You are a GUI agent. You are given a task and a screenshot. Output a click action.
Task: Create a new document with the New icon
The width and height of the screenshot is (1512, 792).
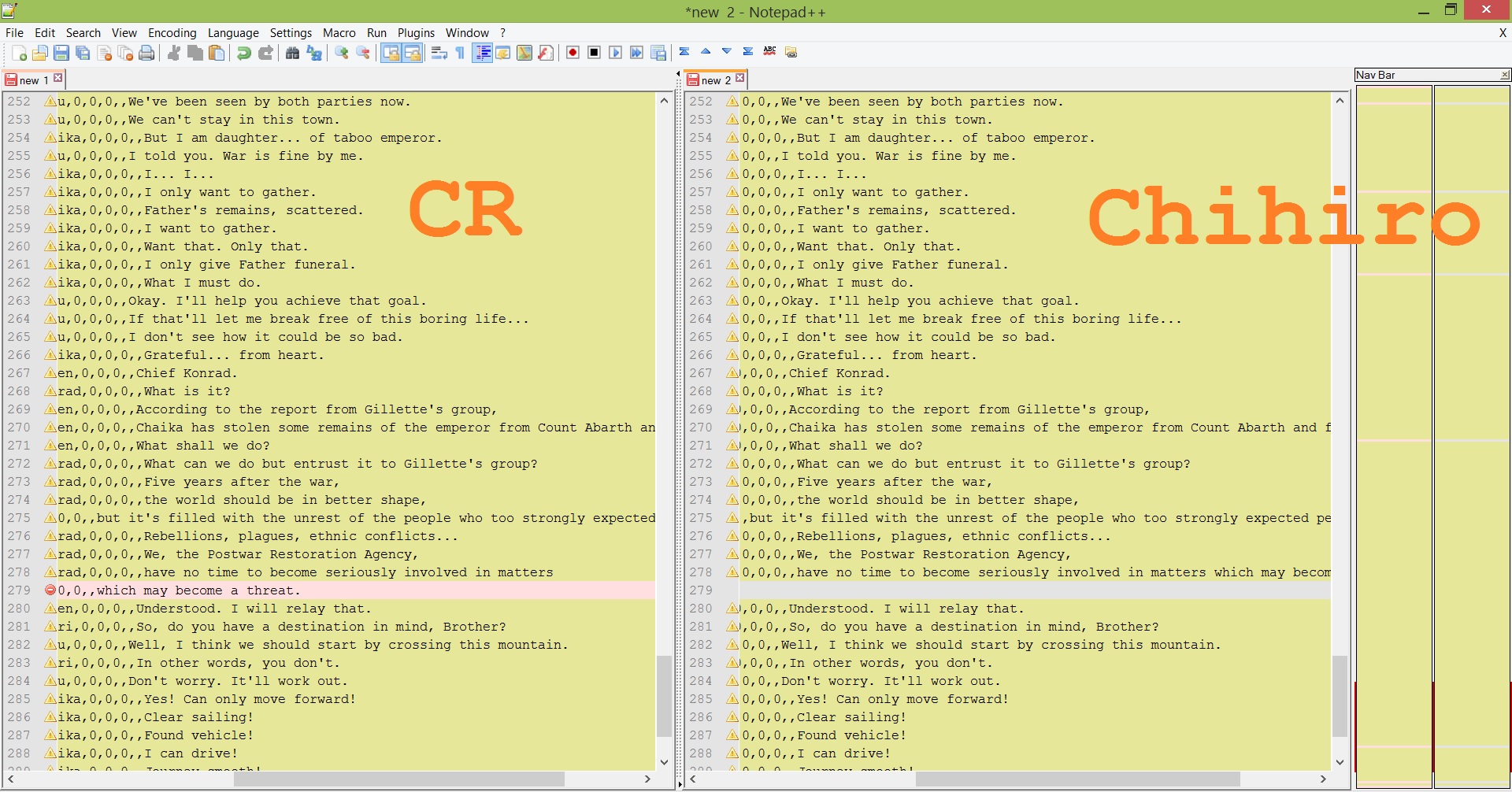click(19, 53)
